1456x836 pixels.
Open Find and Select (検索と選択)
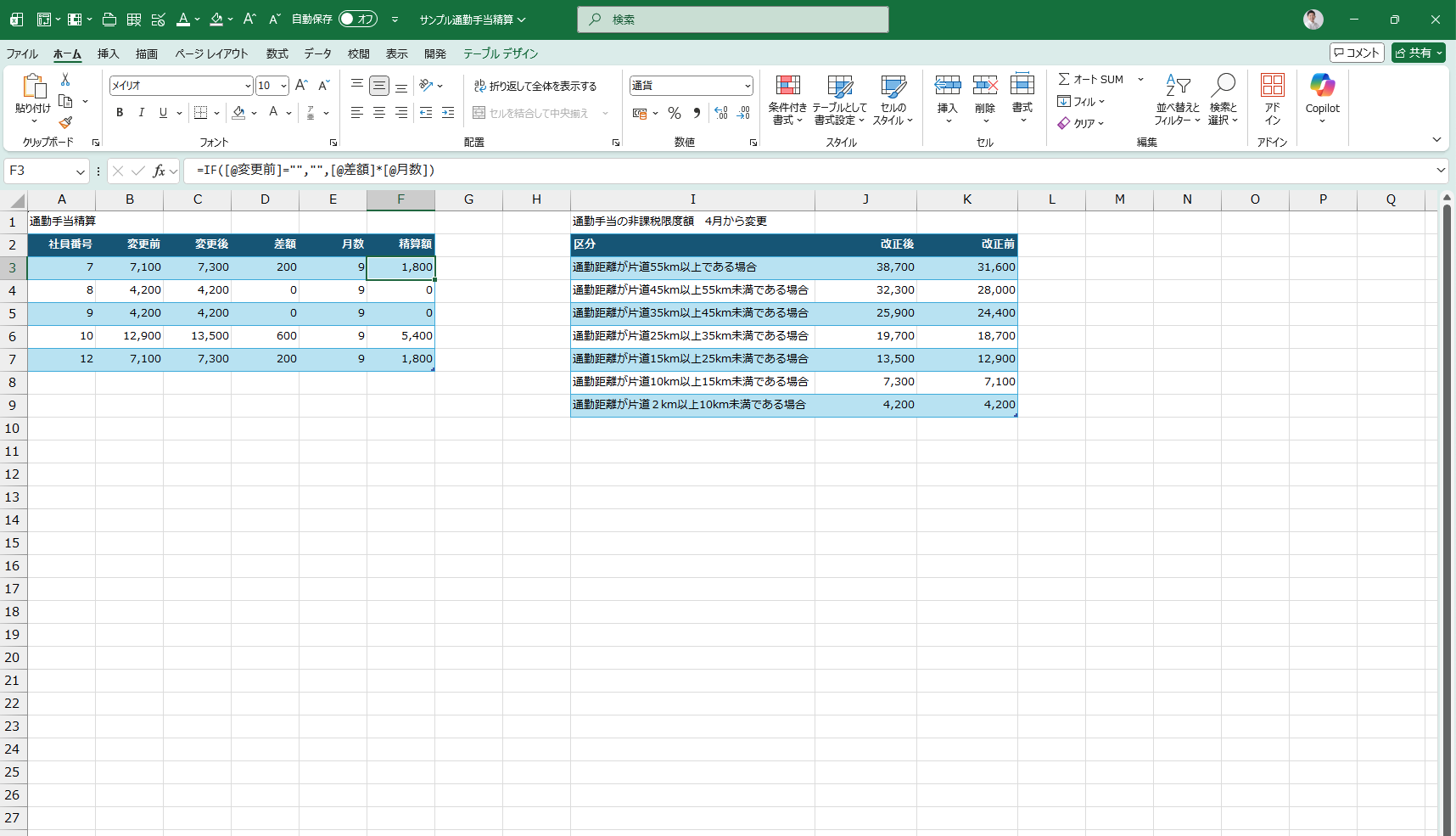1223,99
